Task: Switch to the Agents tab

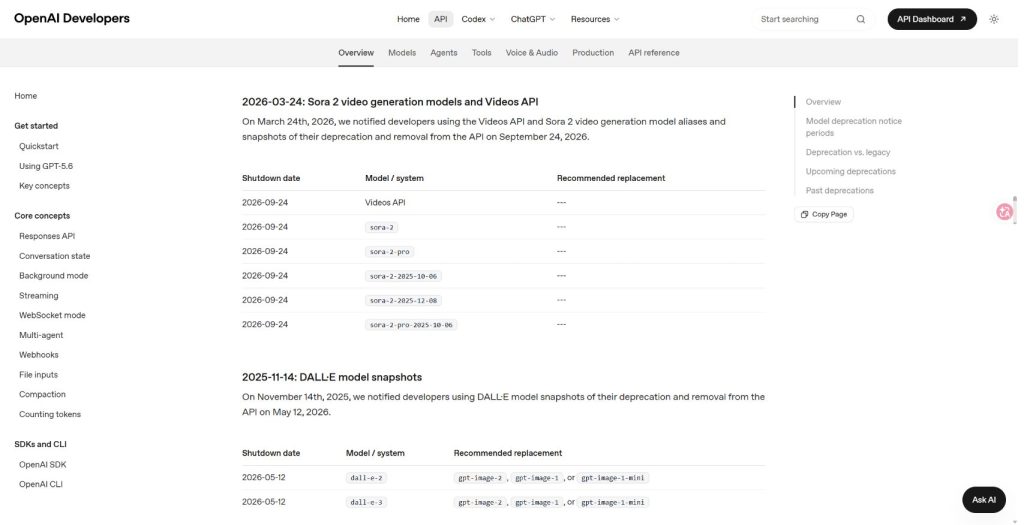Action: [443, 53]
